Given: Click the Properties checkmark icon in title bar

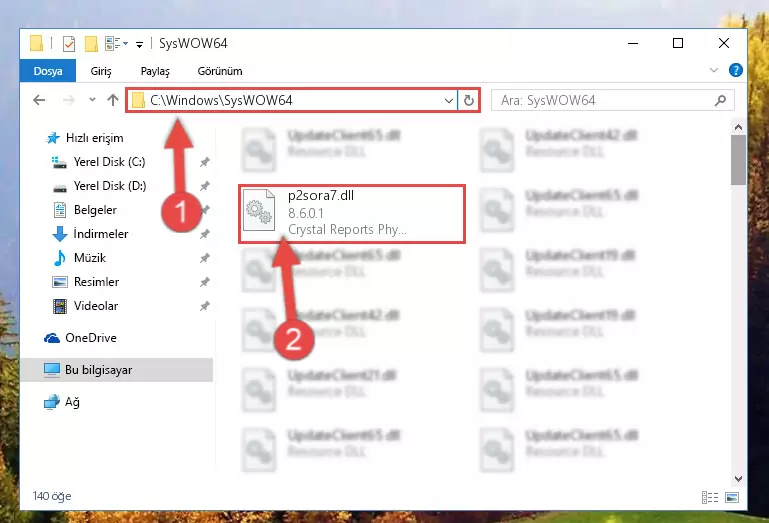Looking at the screenshot, I should point(69,44).
